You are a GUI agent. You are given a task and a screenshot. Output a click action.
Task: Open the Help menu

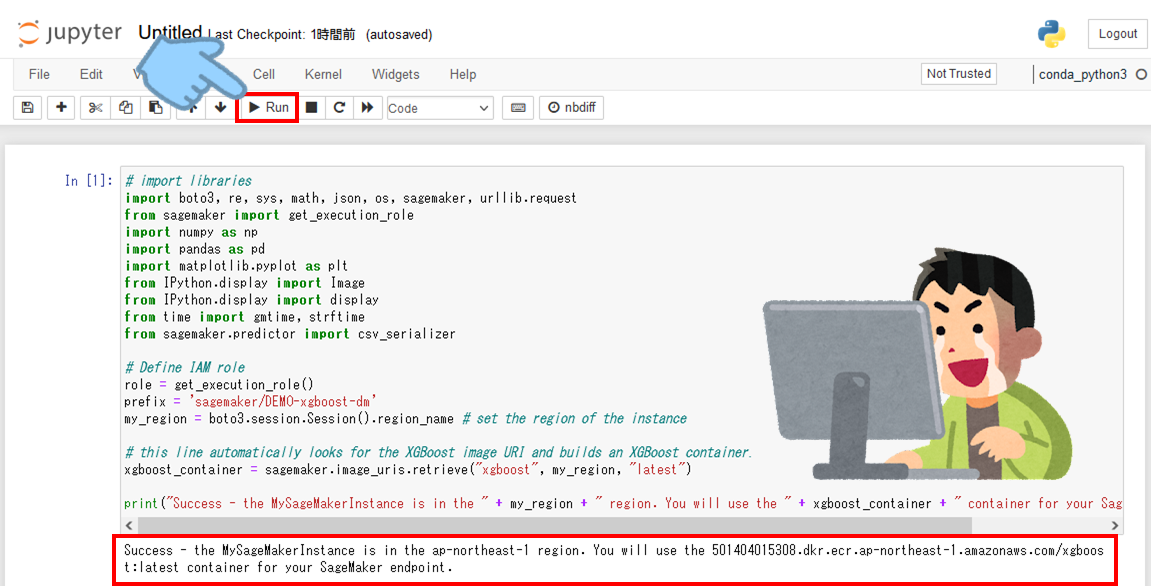click(463, 74)
